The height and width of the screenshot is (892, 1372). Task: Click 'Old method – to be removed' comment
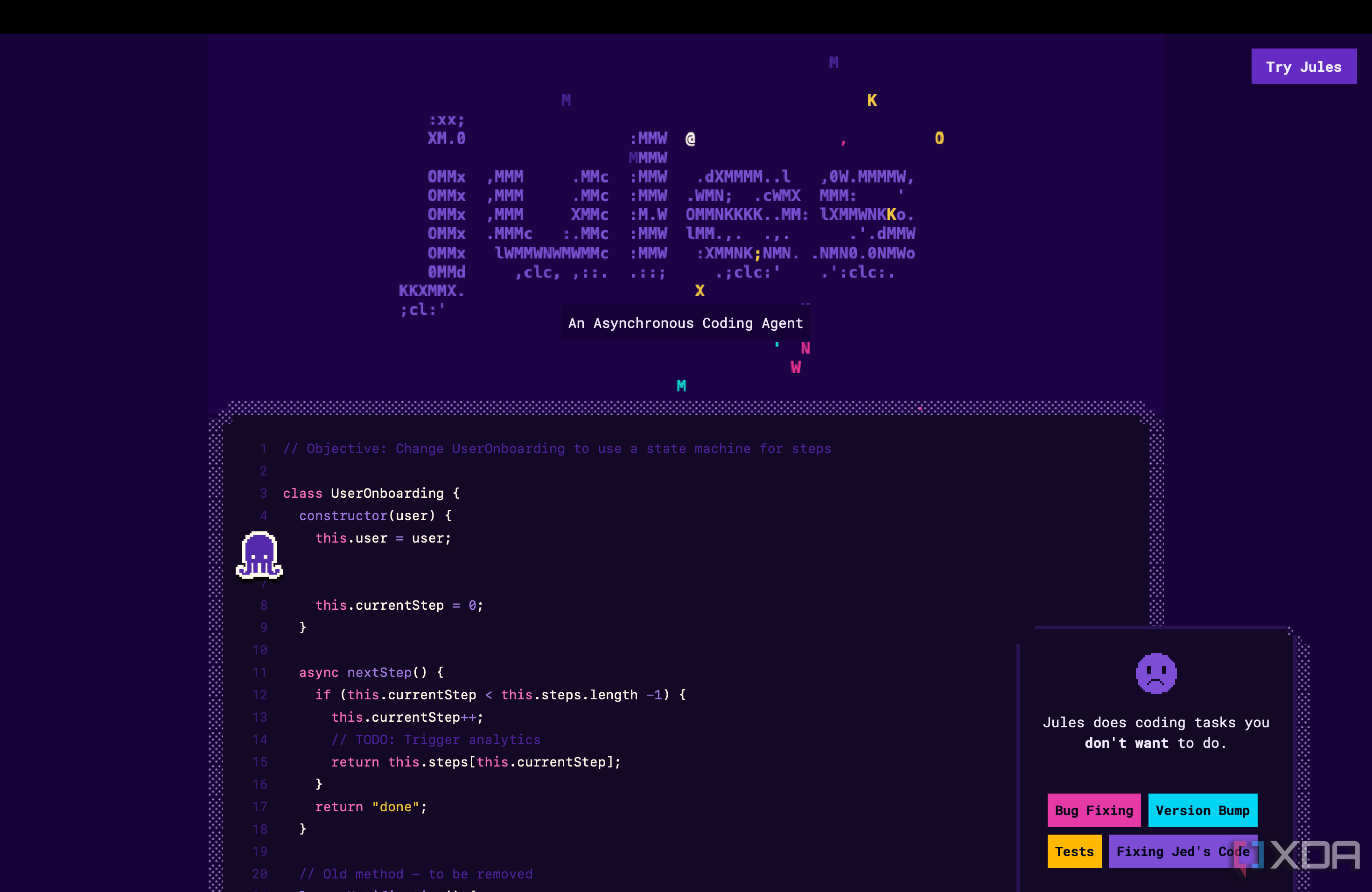(x=416, y=874)
